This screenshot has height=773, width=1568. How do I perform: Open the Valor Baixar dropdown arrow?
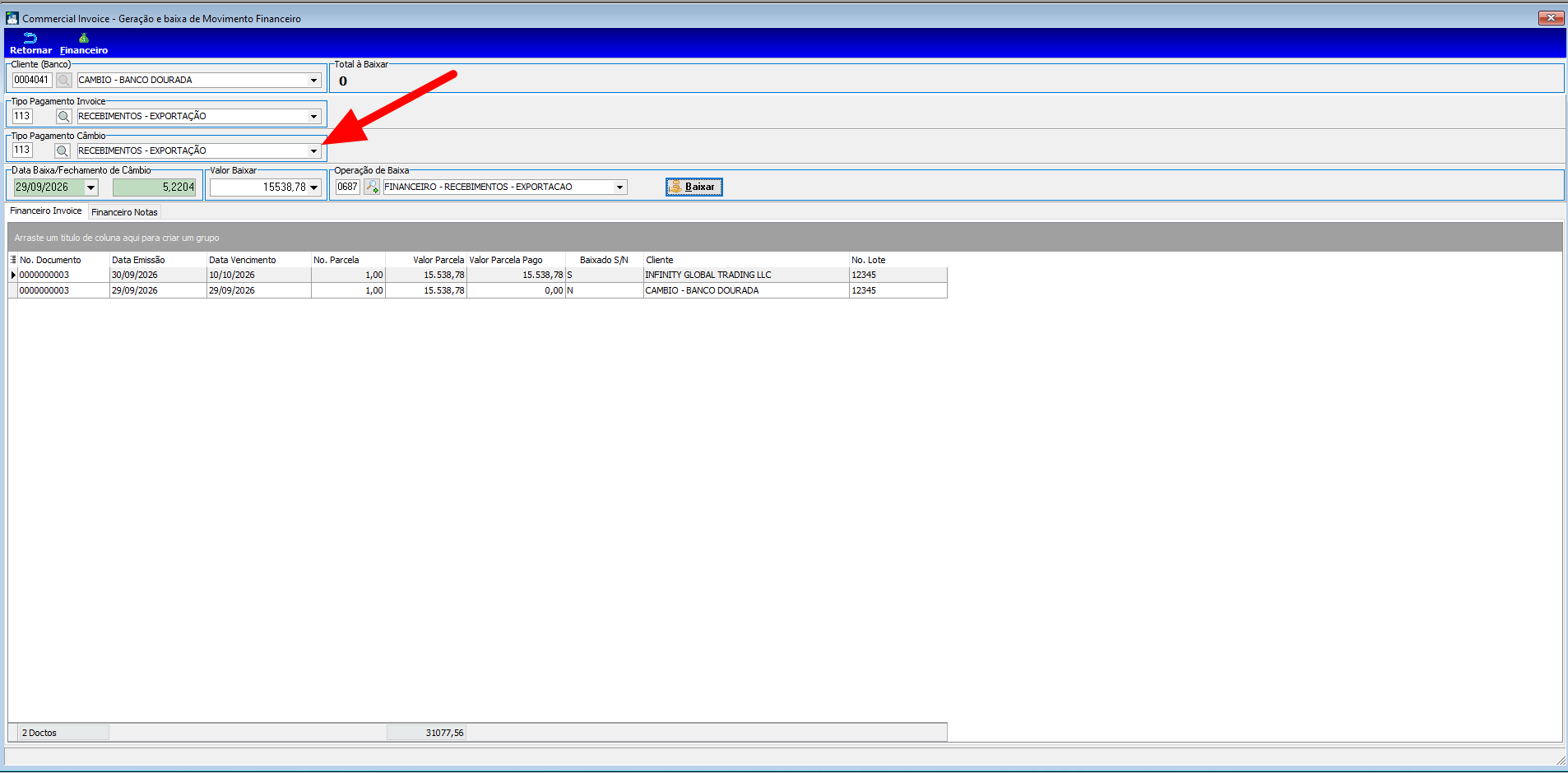(313, 187)
